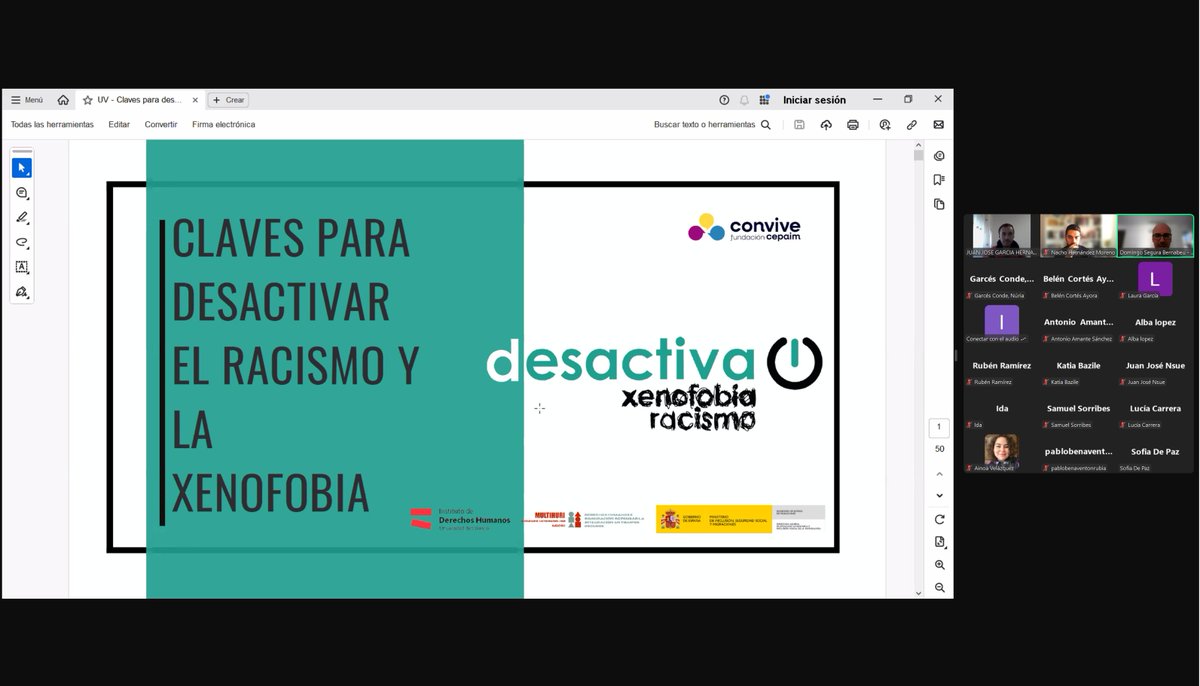Select Domingo Segura Bernabeu video tile
This screenshot has height=686, width=1200.
pyautogui.click(x=1155, y=236)
